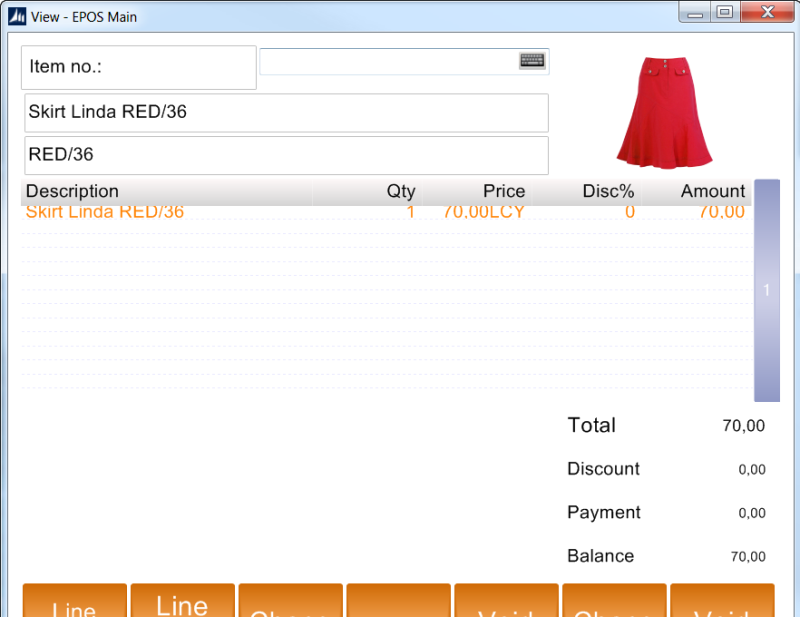800x617 pixels.
Task: Click the EPOS application icon in title bar
Action: point(17,16)
